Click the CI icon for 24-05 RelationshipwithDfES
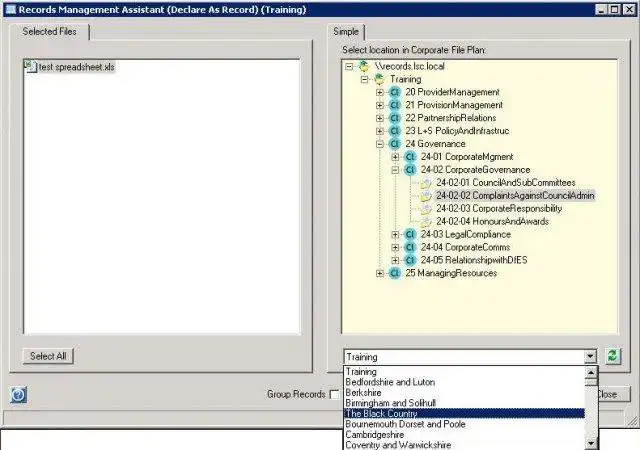The height and width of the screenshot is (450, 640). click(x=410, y=260)
